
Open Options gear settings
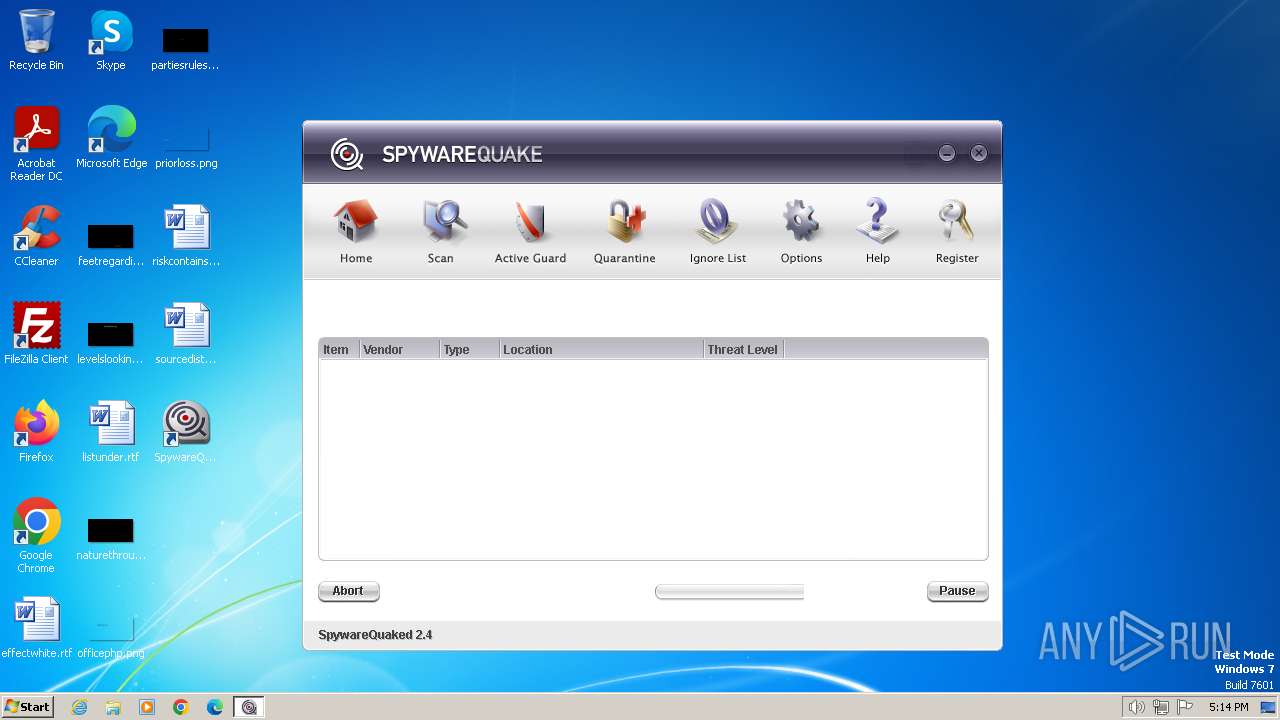pos(801,231)
